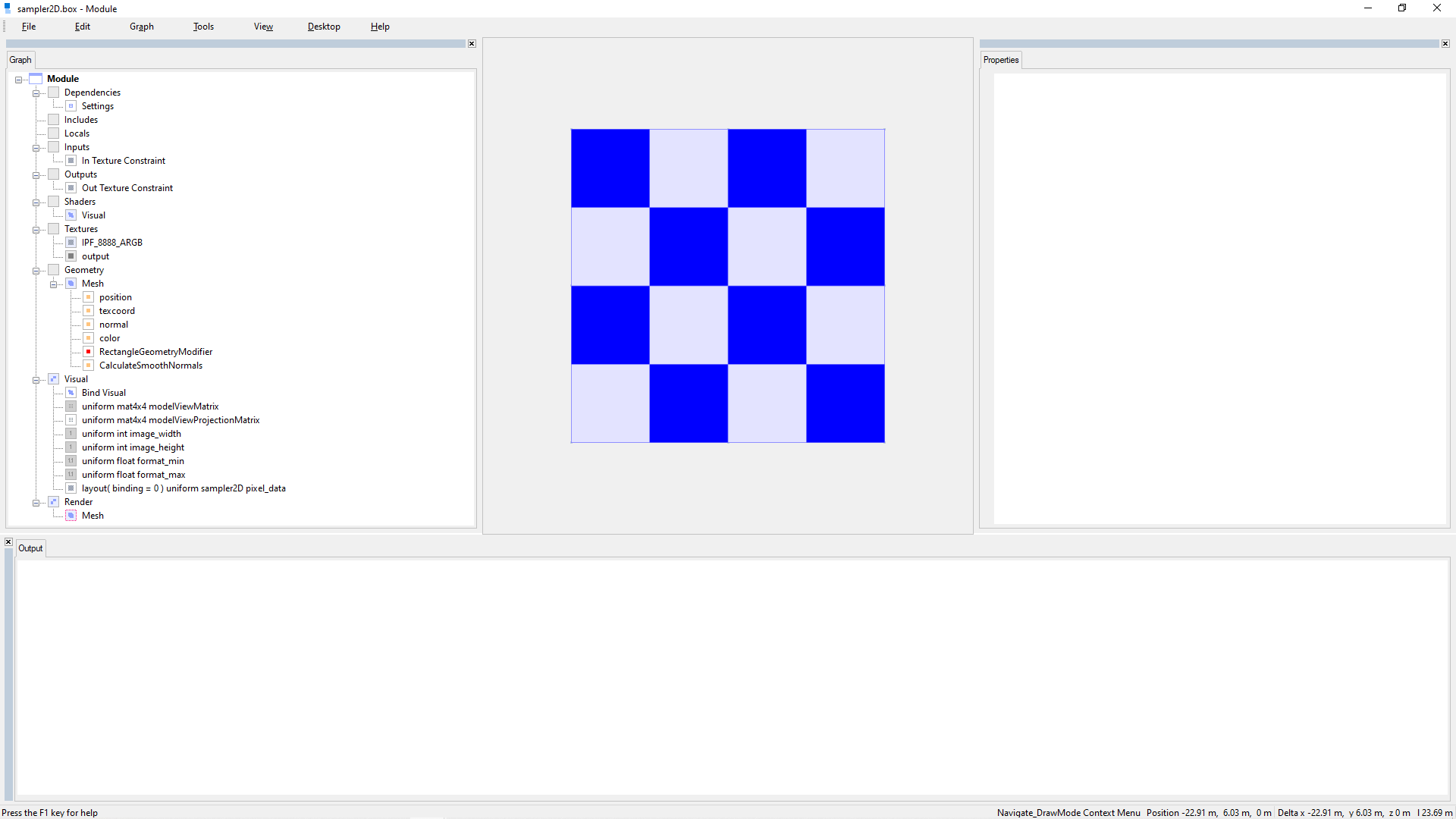Collapse the Geometry tree branch

pos(36,269)
